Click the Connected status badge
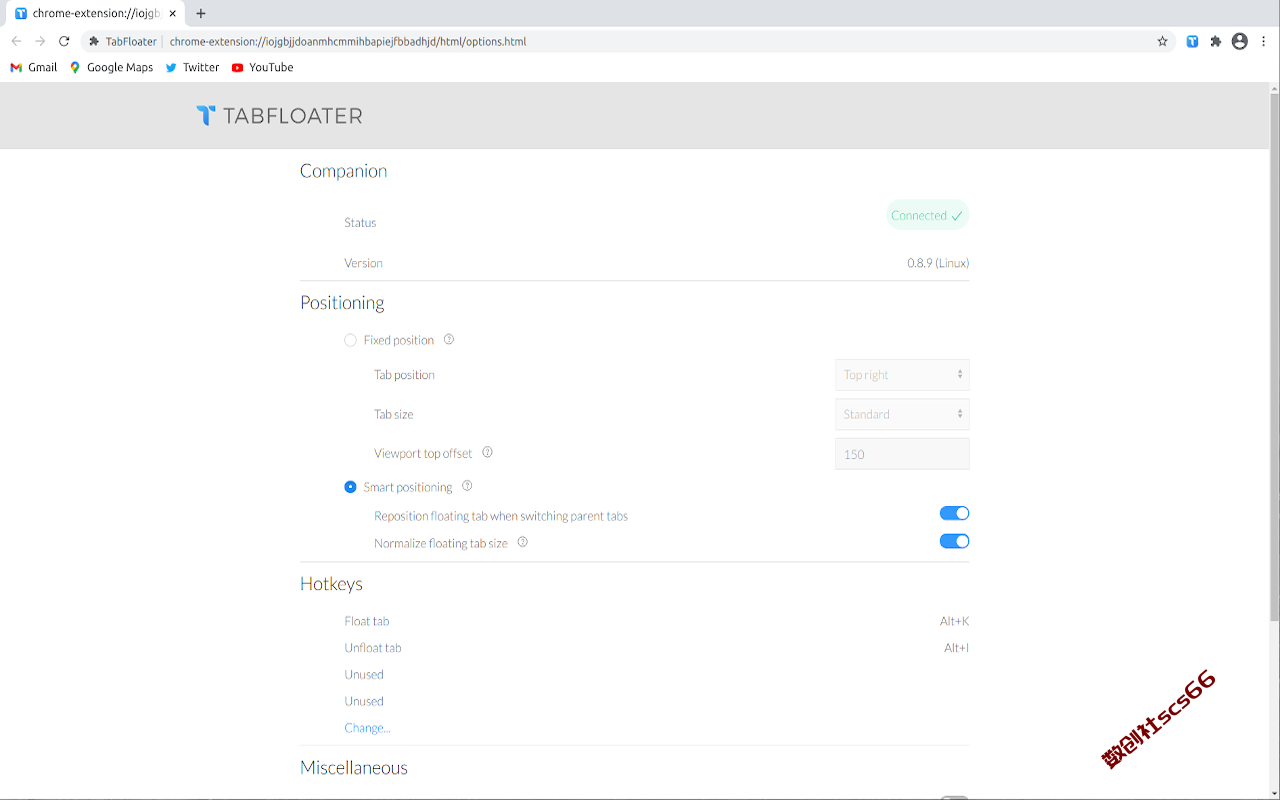 tap(927, 215)
